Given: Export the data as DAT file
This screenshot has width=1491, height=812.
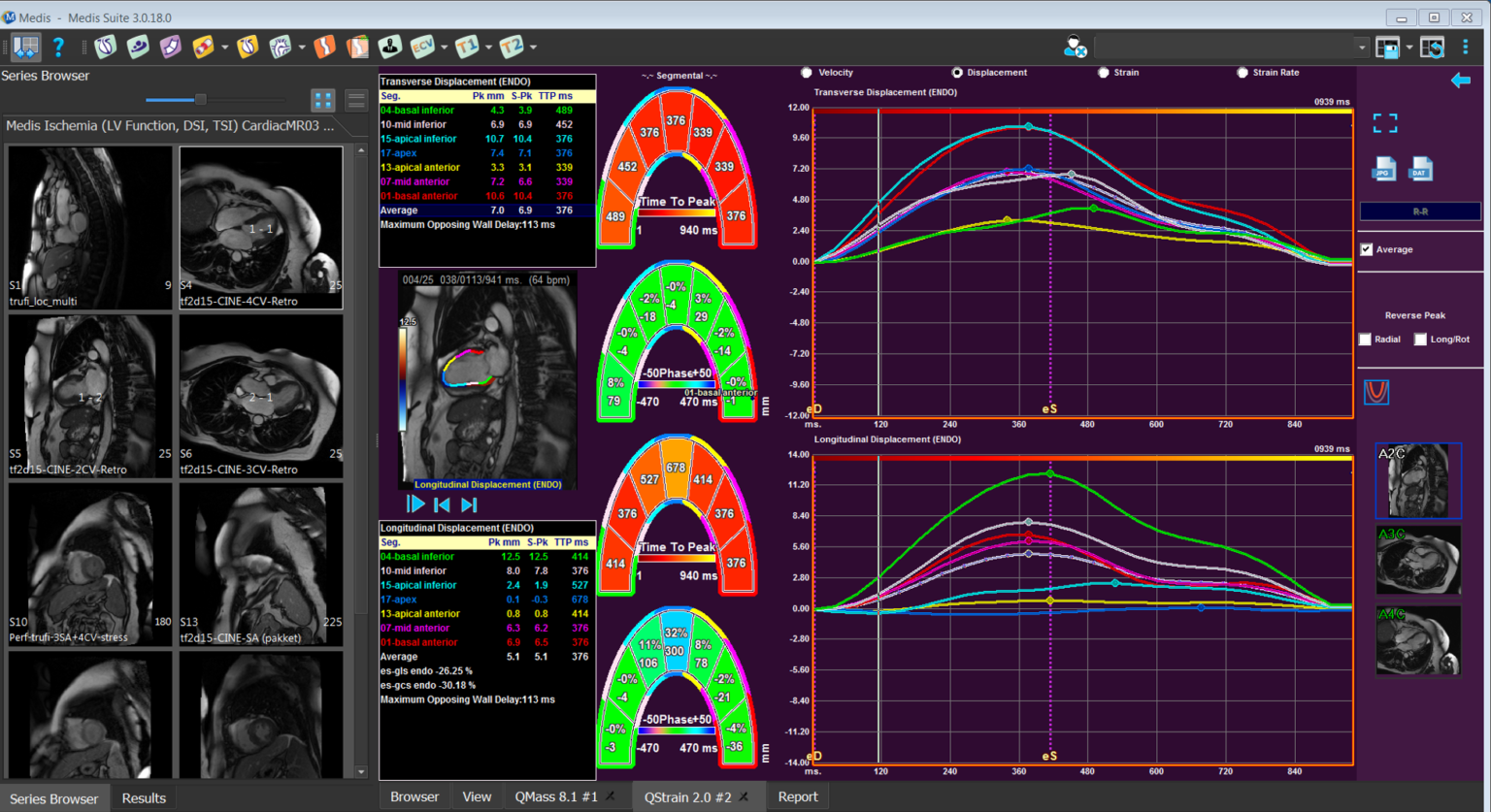Looking at the screenshot, I should [x=1420, y=170].
